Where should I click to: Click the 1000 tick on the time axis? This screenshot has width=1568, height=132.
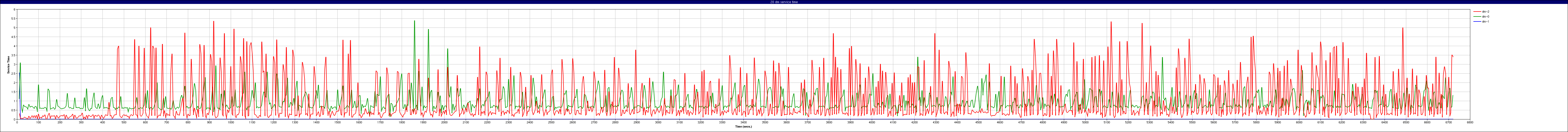tap(231, 122)
